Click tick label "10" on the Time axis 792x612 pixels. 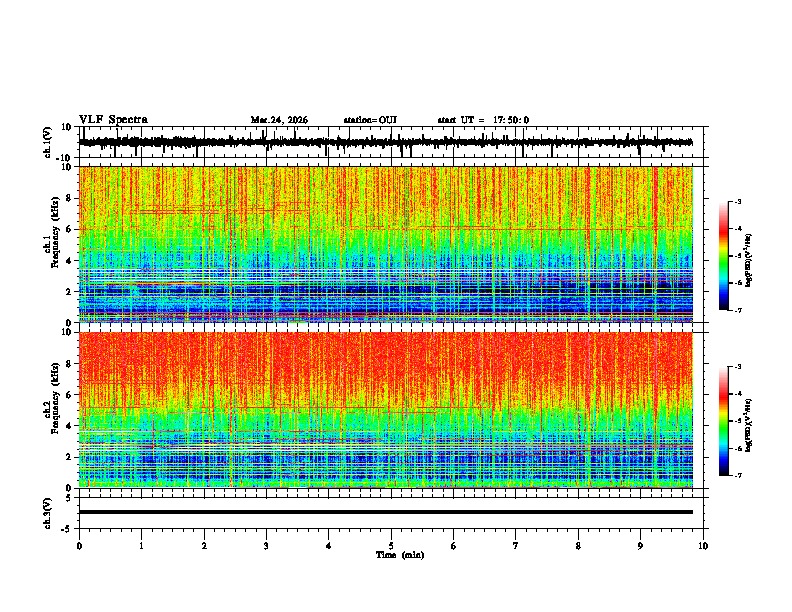[703, 546]
